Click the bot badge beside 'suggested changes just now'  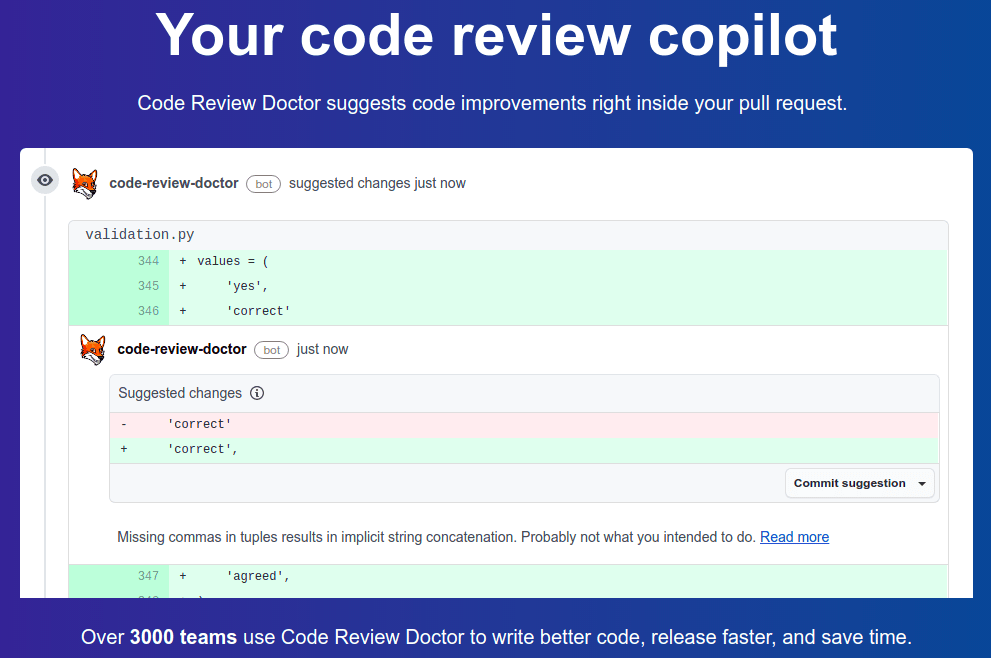[x=264, y=184]
